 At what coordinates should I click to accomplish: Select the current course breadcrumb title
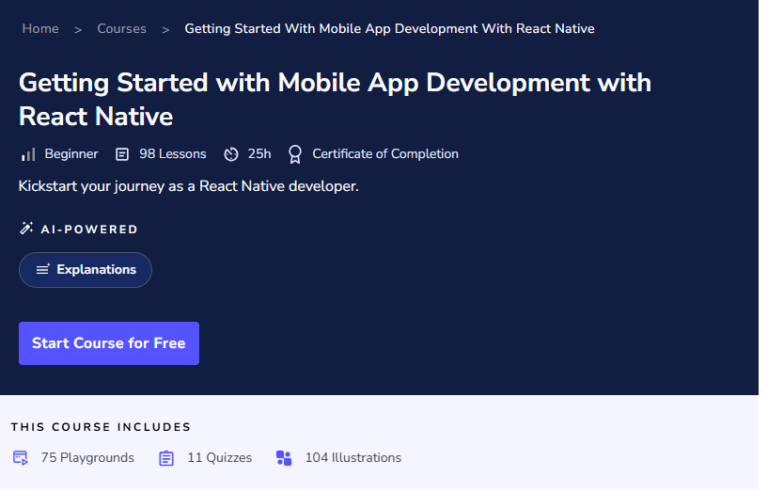[389, 28]
